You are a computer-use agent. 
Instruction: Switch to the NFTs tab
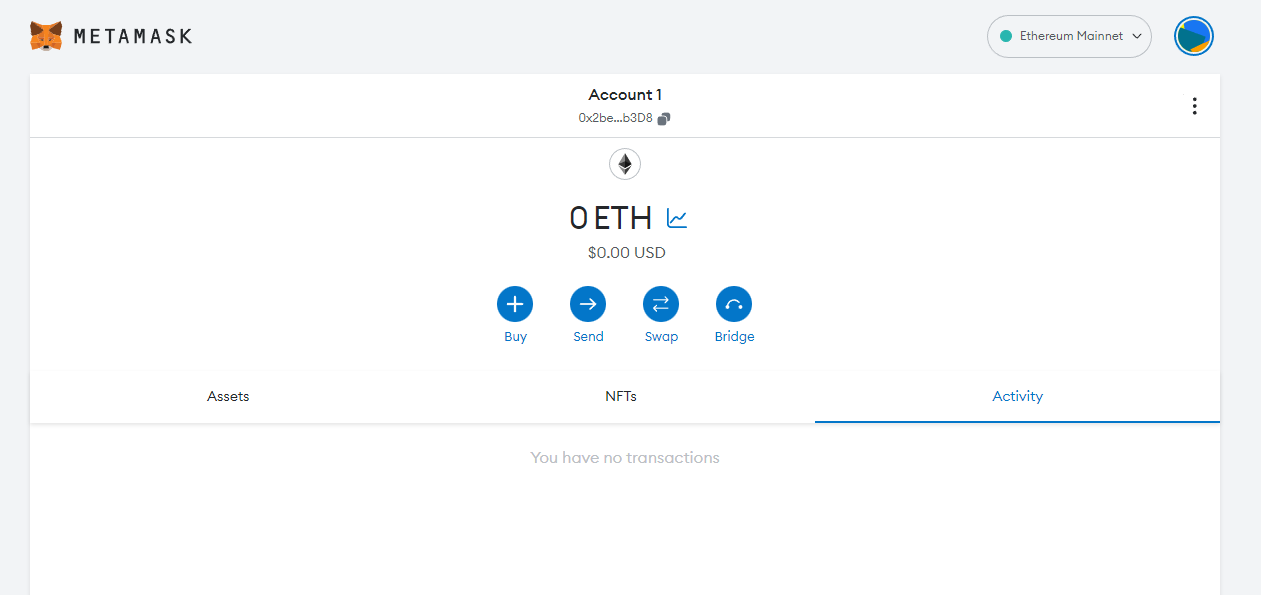(x=621, y=396)
